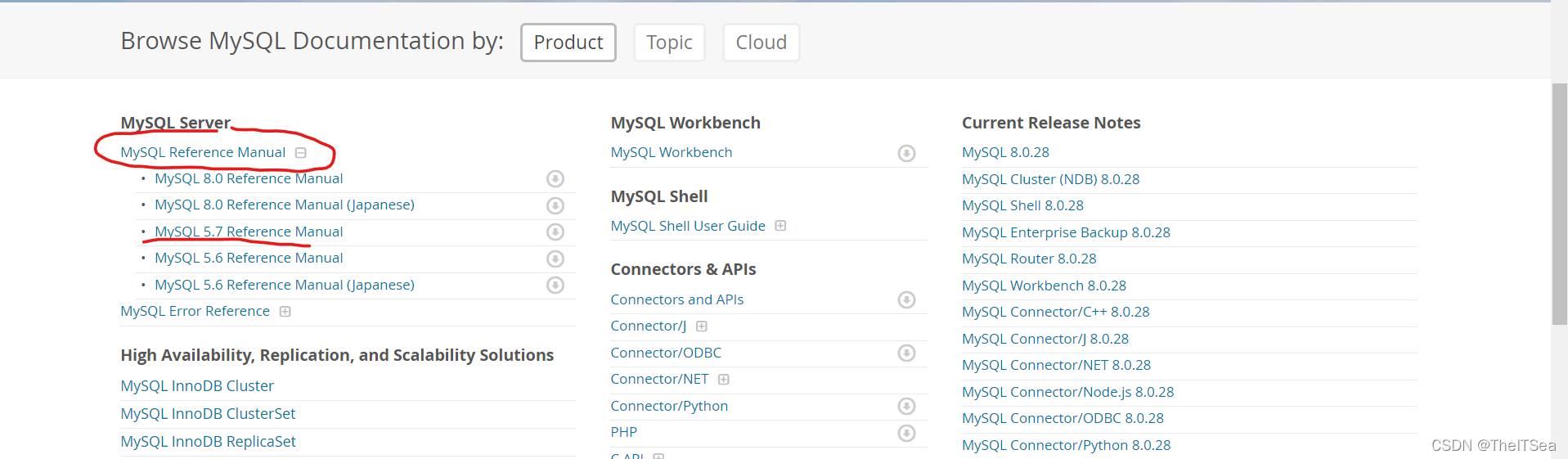Viewport: 1568px width, 459px height.
Task: View MySQL Workbench 8.0.28 release notes
Action: 1044,286
